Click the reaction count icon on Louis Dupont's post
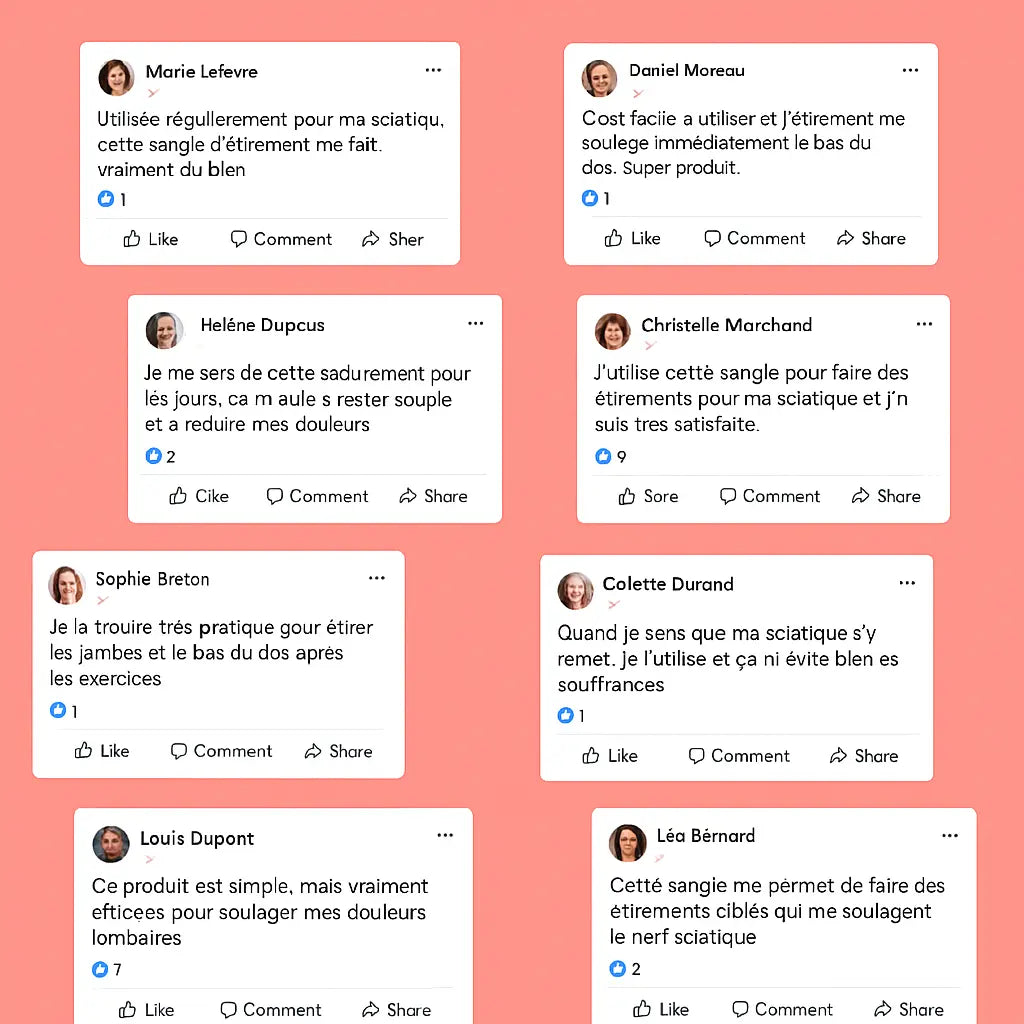The width and height of the screenshot is (1024, 1024). coord(100,969)
